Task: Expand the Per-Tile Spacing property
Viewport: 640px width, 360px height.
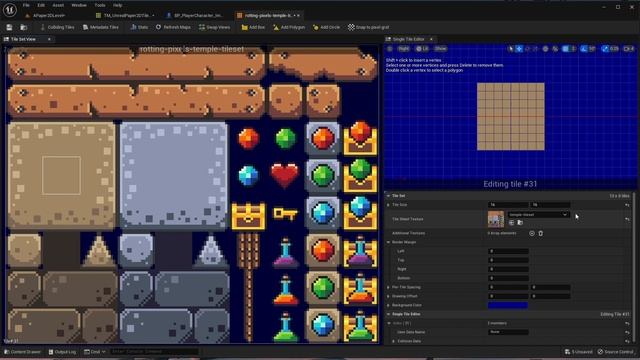Action: [x=388, y=287]
